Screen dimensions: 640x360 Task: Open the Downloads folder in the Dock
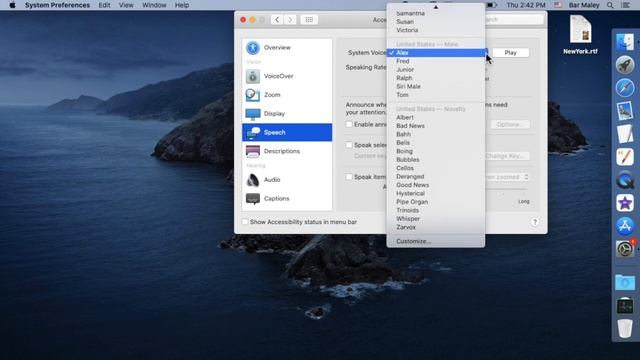coord(625,282)
